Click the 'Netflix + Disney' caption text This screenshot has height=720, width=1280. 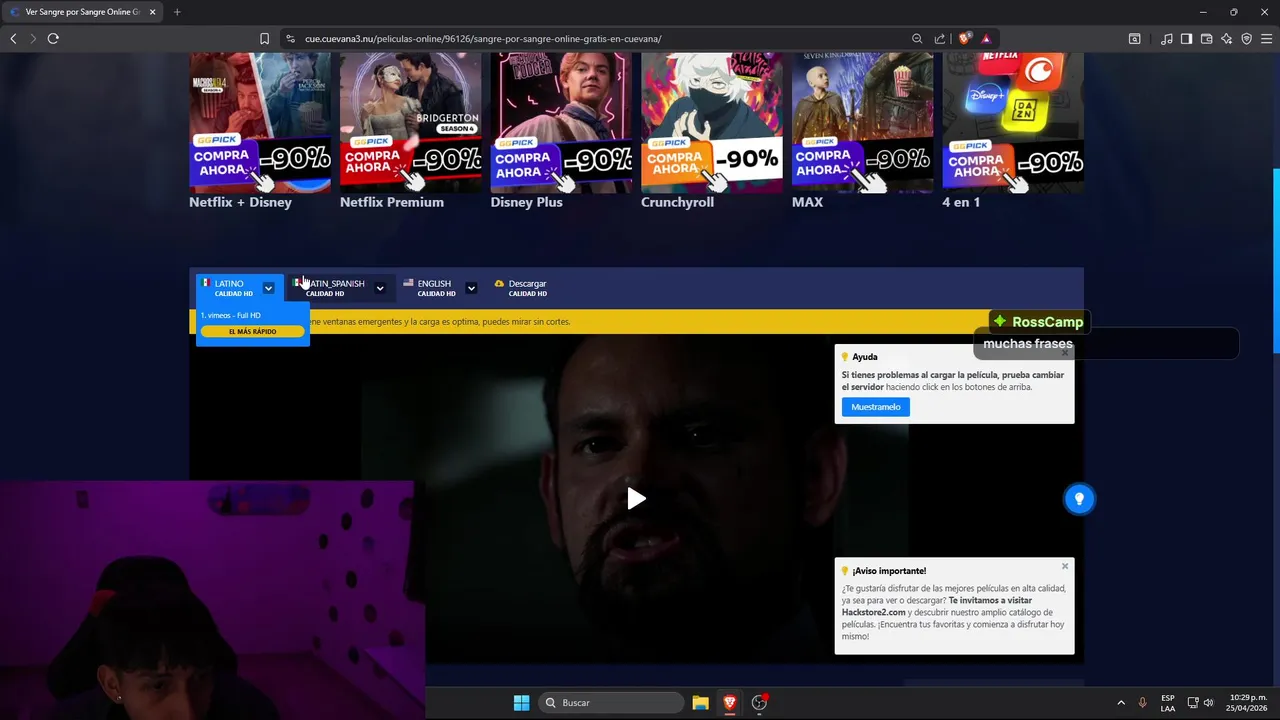tap(240, 202)
